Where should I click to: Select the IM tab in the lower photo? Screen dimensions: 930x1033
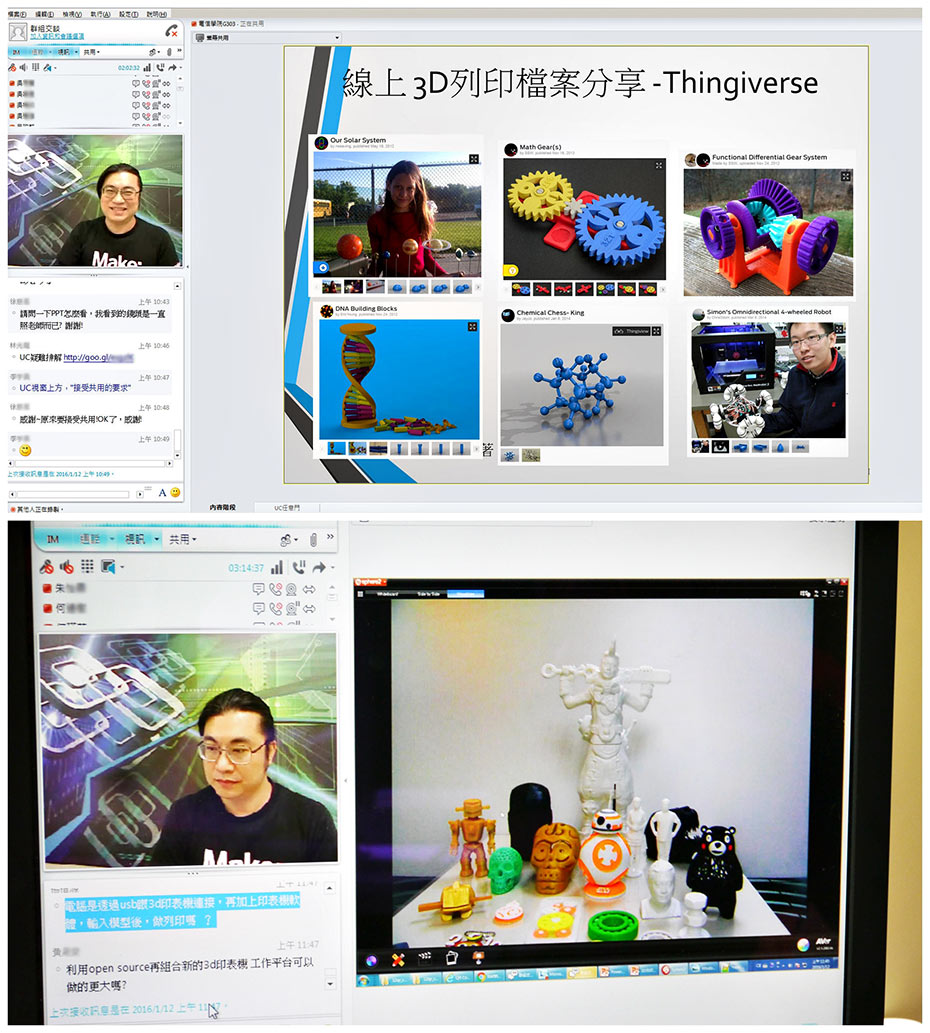tap(53, 539)
